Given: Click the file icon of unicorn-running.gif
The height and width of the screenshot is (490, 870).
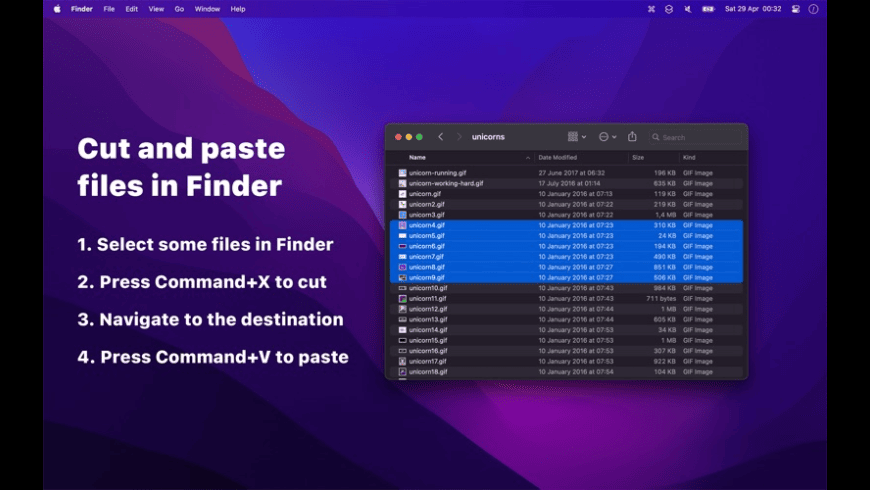Looking at the screenshot, I should coord(402,173).
